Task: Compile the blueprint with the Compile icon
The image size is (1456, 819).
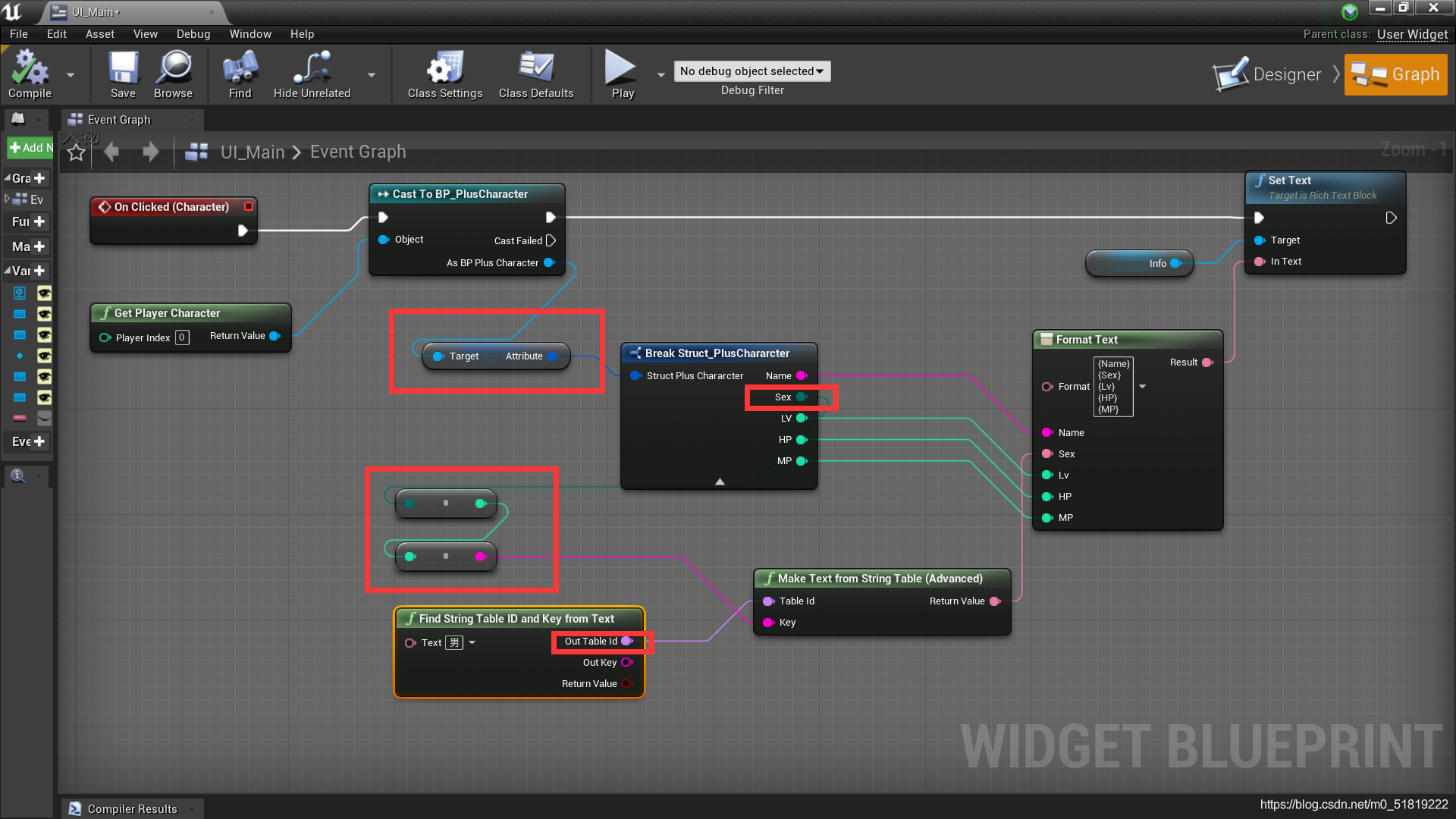Action: (x=30, y=70)
